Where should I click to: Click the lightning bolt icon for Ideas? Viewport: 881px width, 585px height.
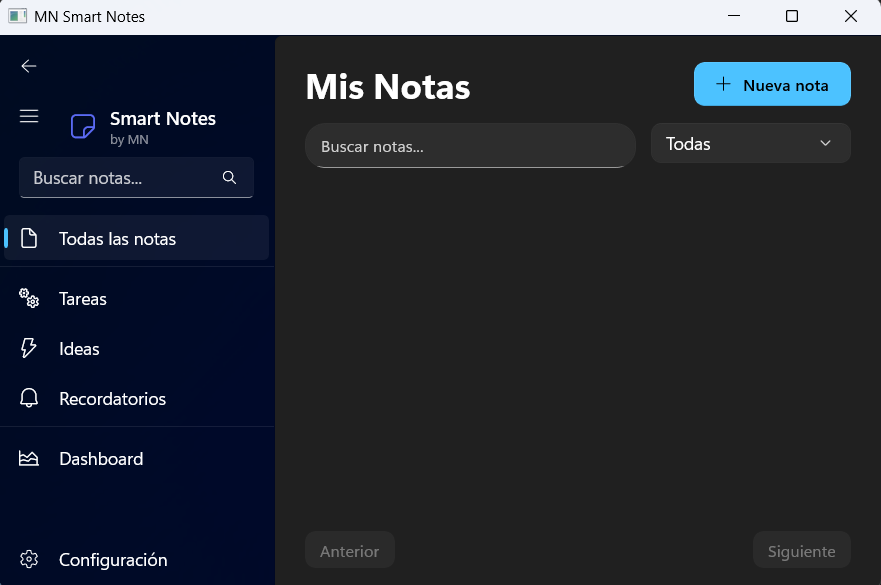click(x=29, y=348)
